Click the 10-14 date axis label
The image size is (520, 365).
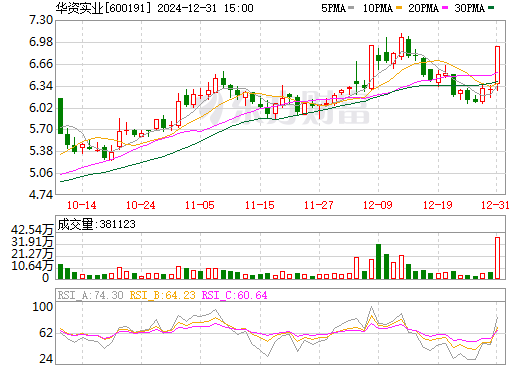point(82,205)
